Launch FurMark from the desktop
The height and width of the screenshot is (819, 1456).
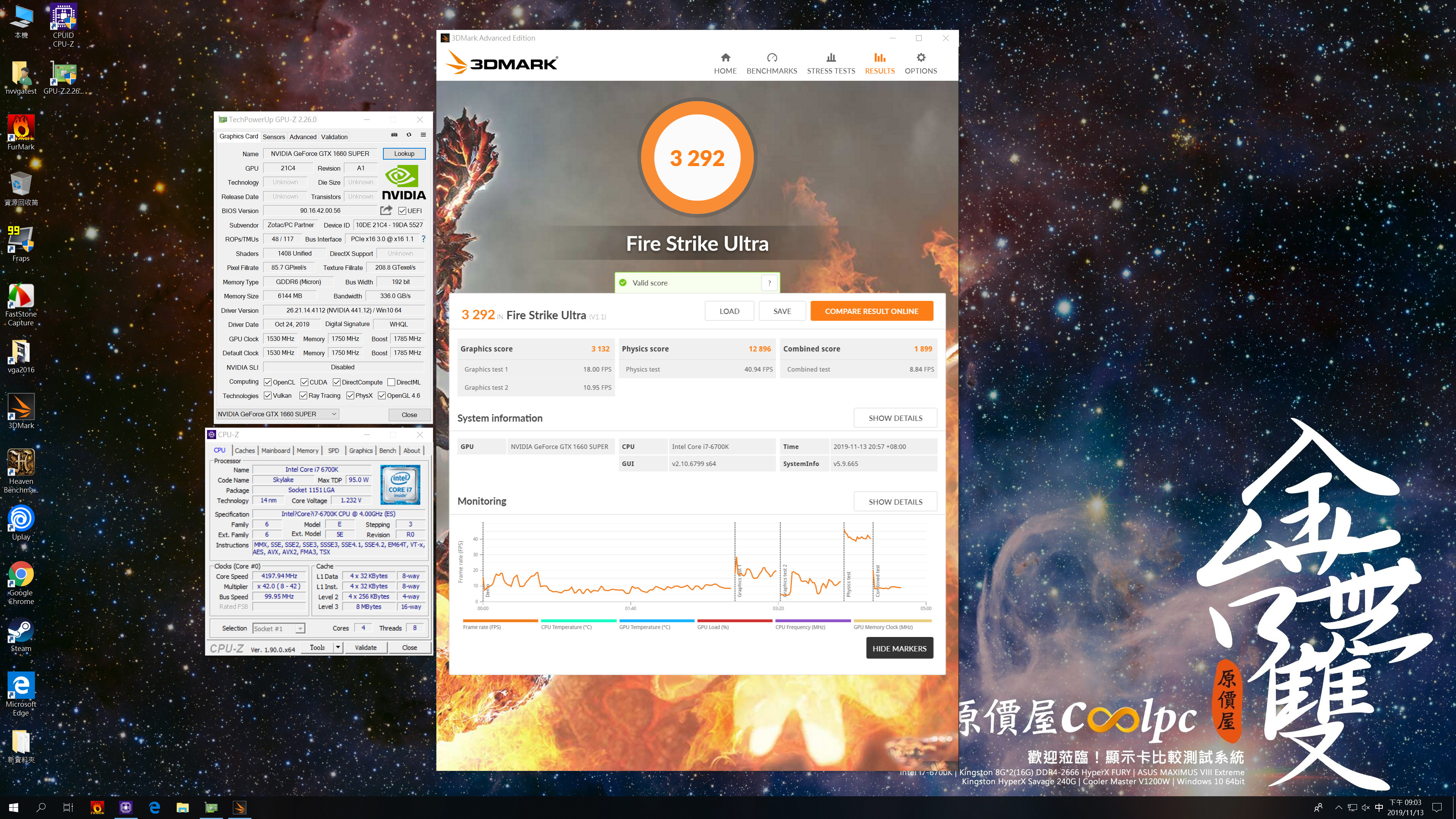coord(21,133)
